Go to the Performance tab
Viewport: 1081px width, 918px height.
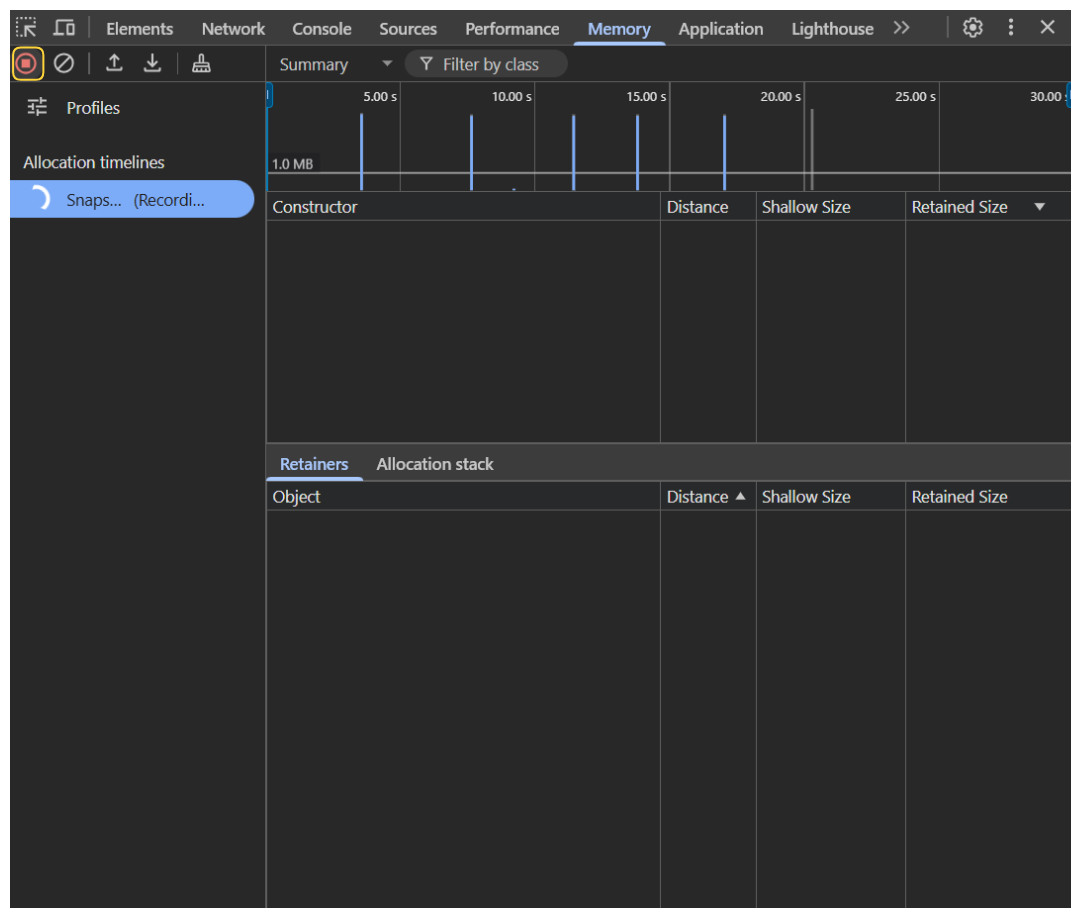(512, 29)
